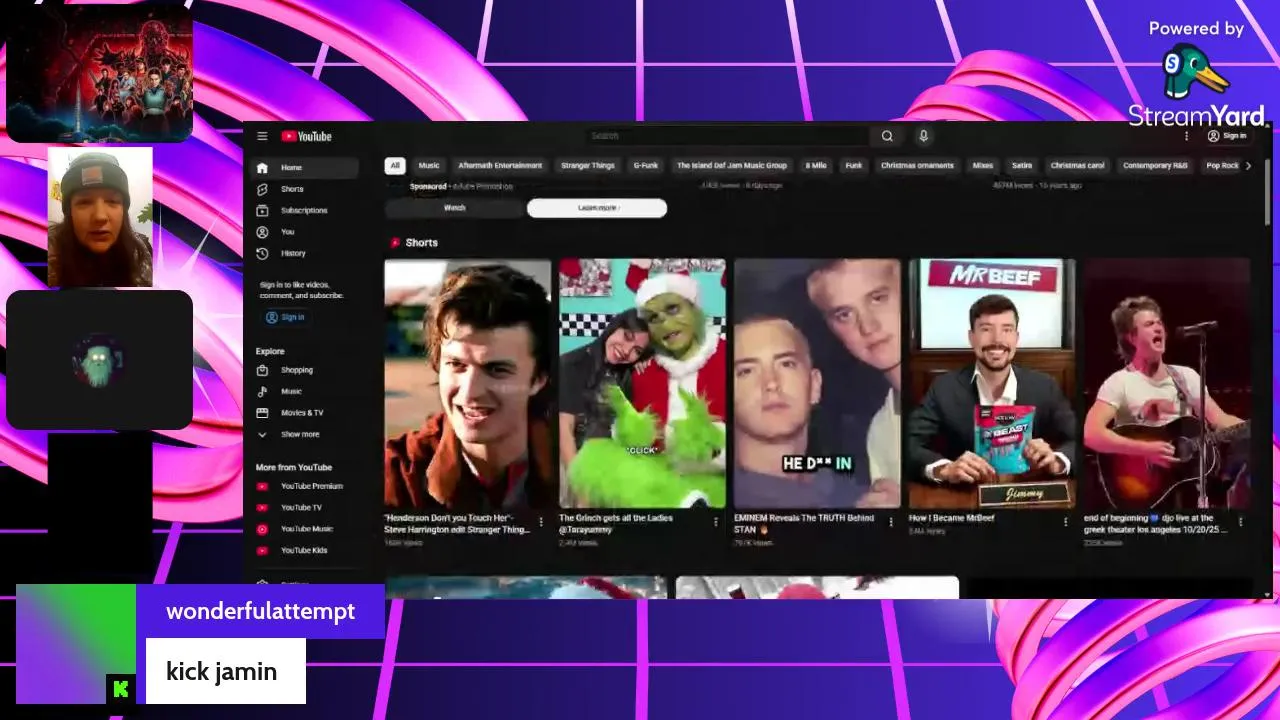Screen dimensions: 1280x720
Task: Click the woman's webcam feed
Action: click(100, 217)
